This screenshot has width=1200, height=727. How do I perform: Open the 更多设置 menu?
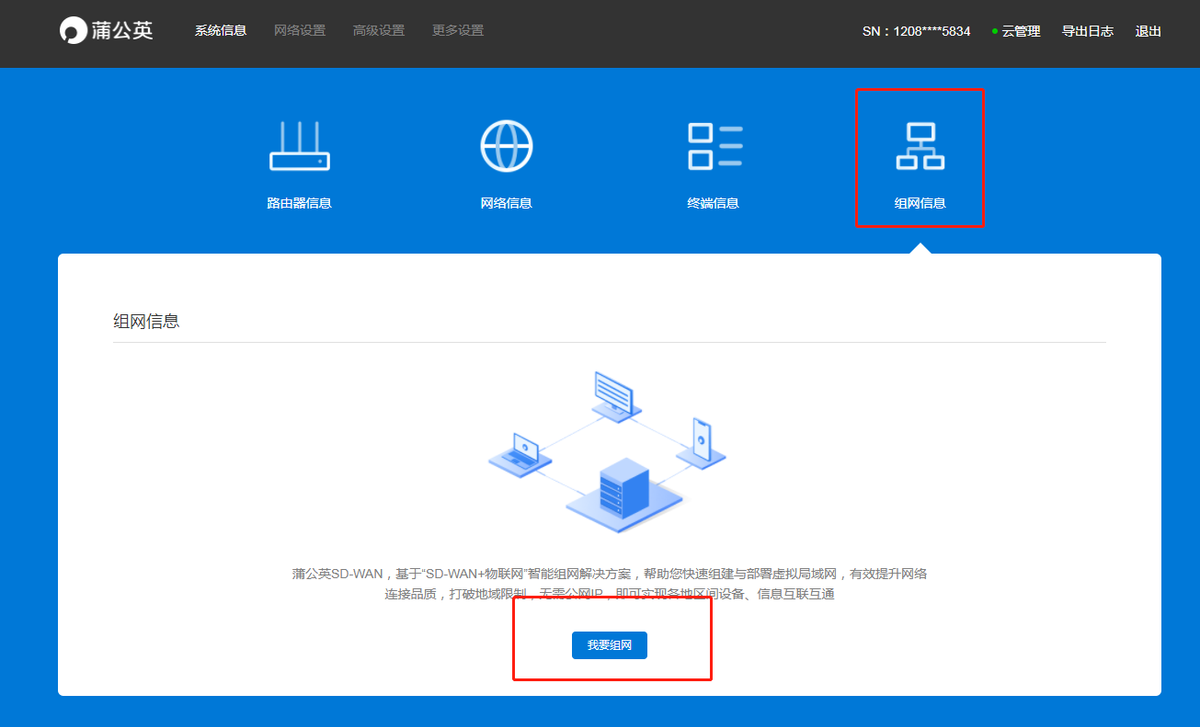click(458, 31)
